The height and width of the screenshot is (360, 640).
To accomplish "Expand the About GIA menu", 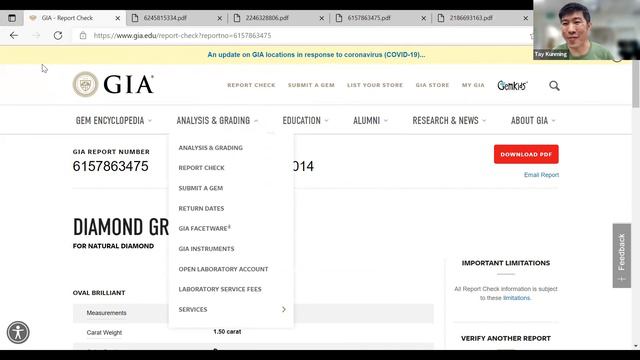I will click(x=533, y=120).
